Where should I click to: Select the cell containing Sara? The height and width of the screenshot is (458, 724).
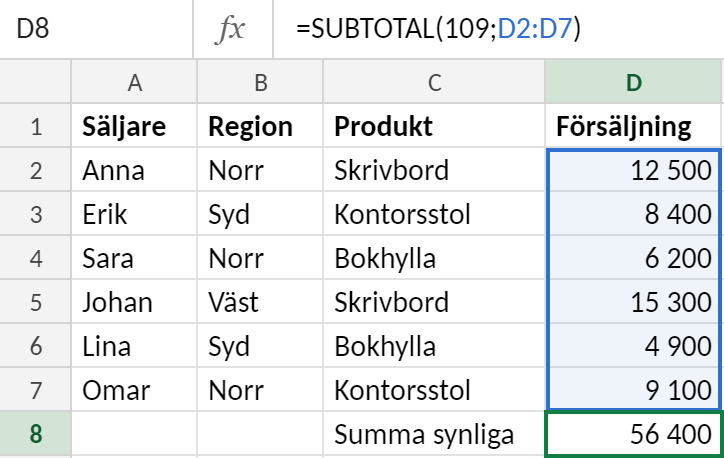pyautogui.click(x=134, y=258)
